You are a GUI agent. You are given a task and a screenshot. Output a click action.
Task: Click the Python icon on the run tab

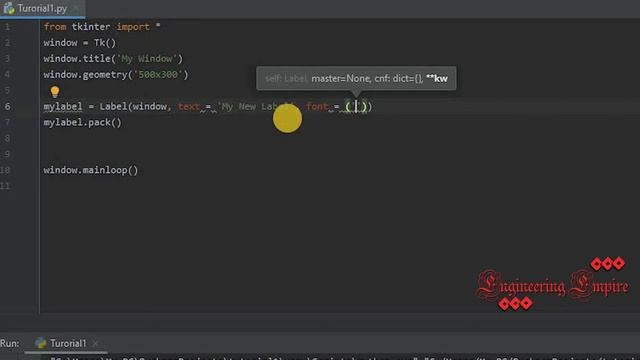[x=40, y=343]
